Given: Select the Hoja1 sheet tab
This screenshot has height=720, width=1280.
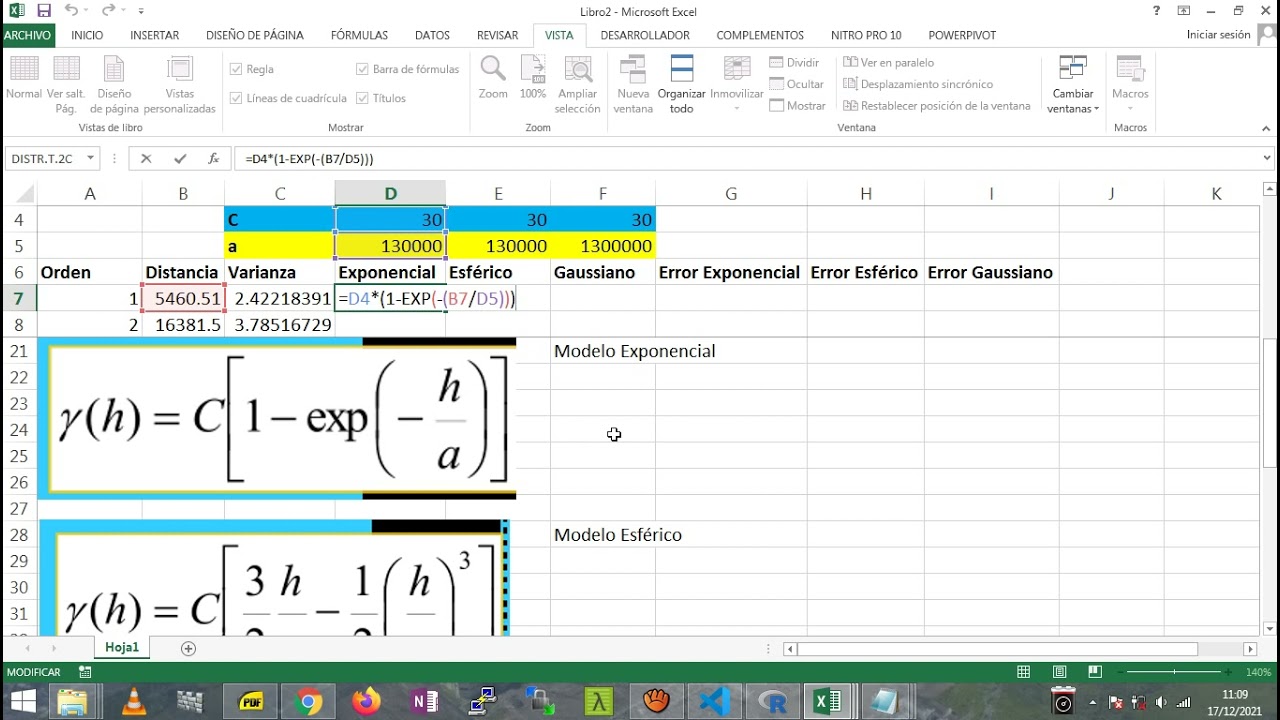Looking at the screenshot, I should [122, 647].
